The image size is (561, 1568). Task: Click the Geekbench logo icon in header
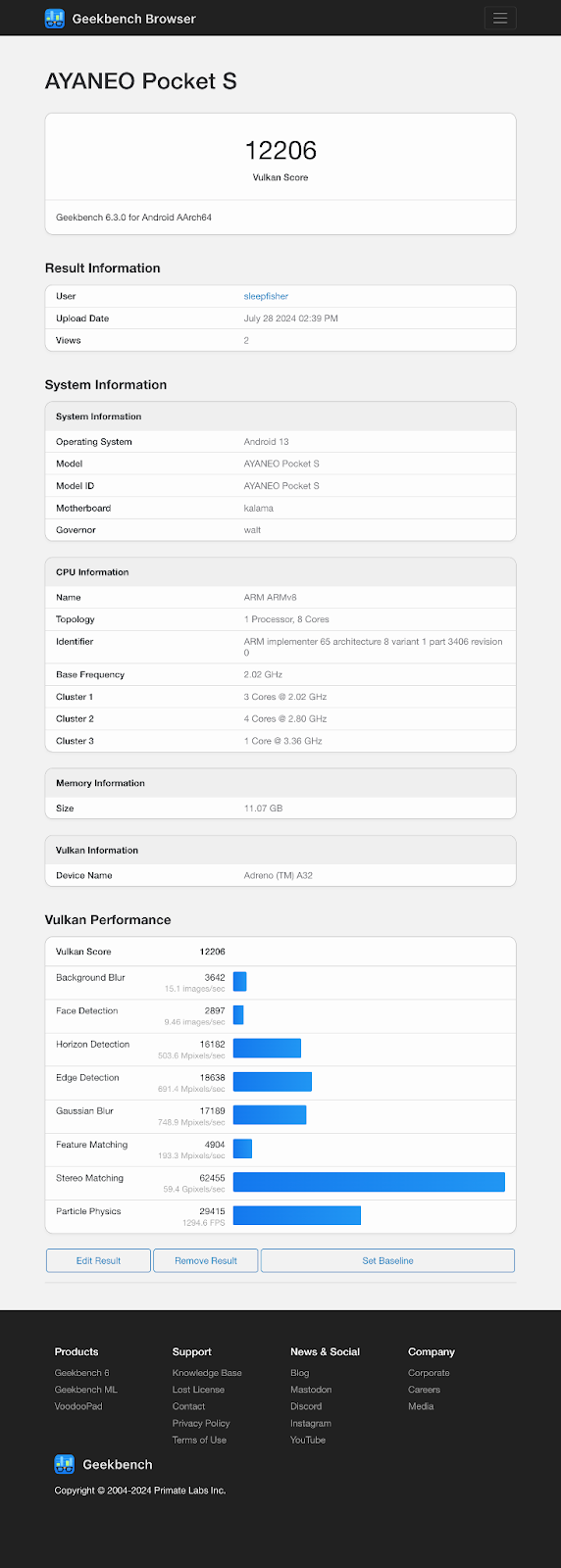[x=55, y=18]
